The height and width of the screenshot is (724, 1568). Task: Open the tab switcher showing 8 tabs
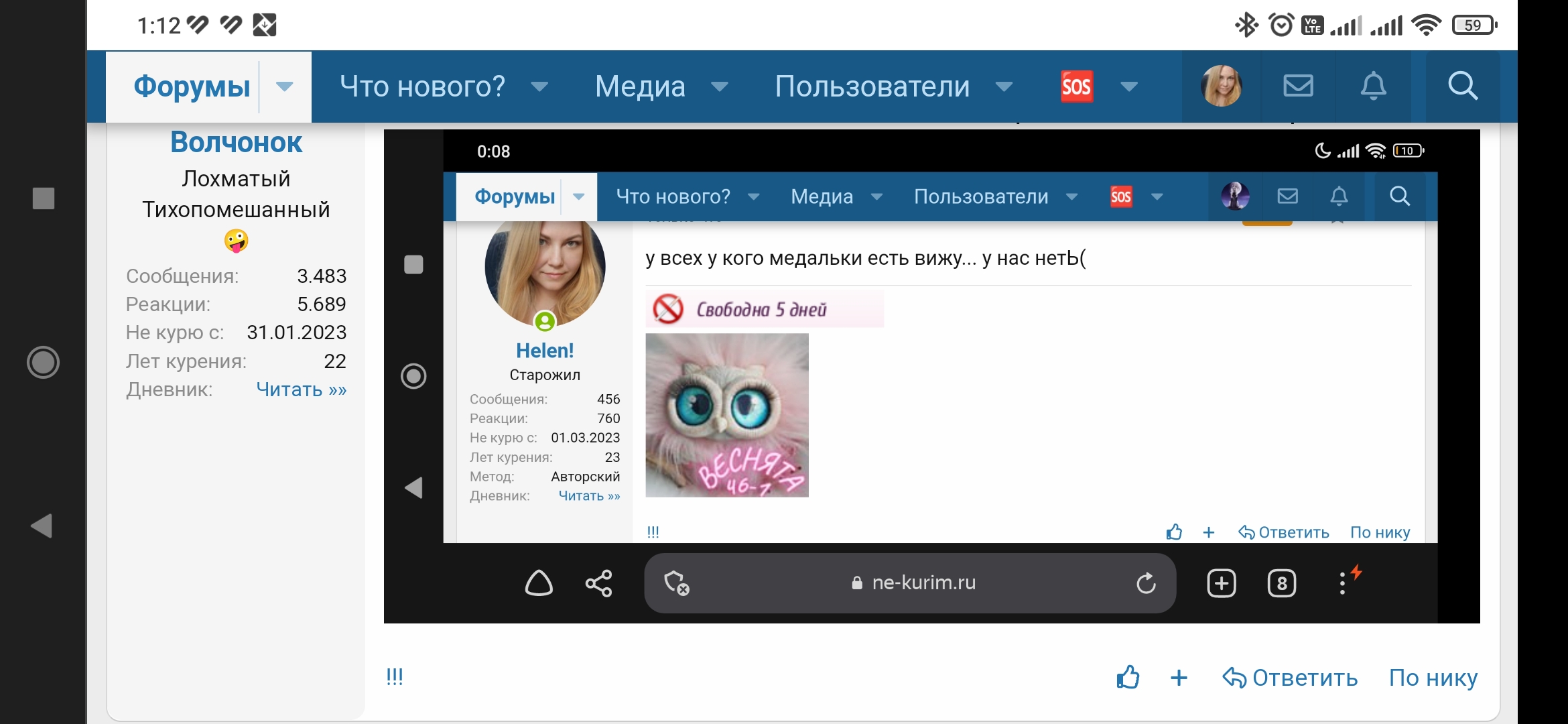pos(1282,583)
